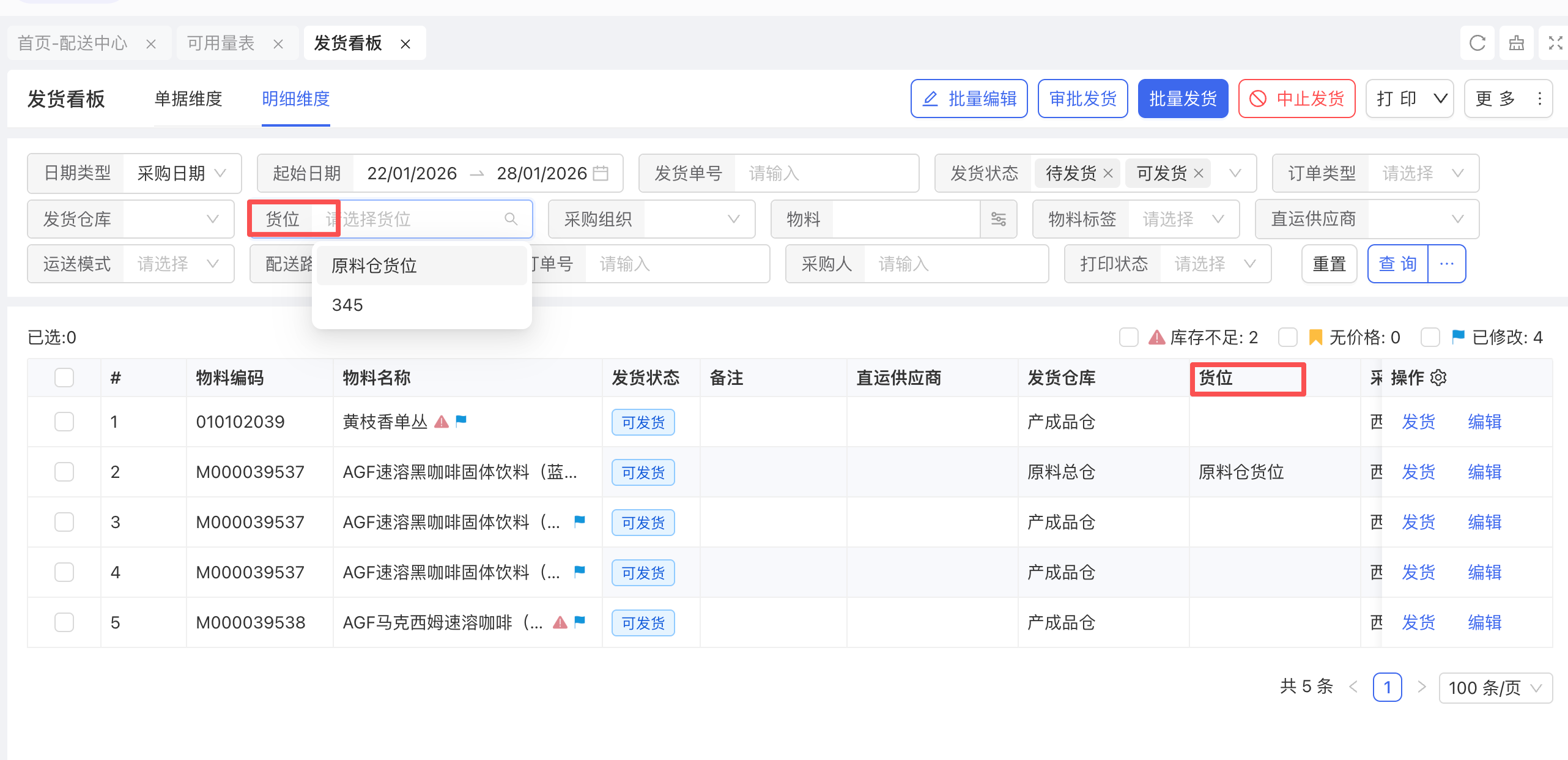This screenshot has height=760, width=1568.
Task: Open table column settings gear
Action: pyautogui.click(x=1439, y=378)
